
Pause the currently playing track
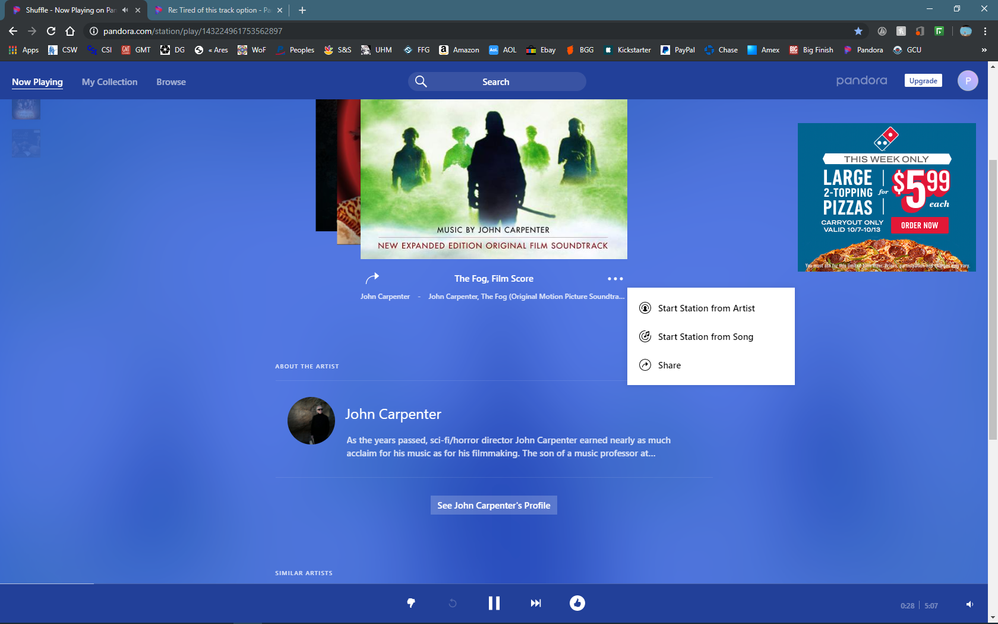click(x=494, y=603)
